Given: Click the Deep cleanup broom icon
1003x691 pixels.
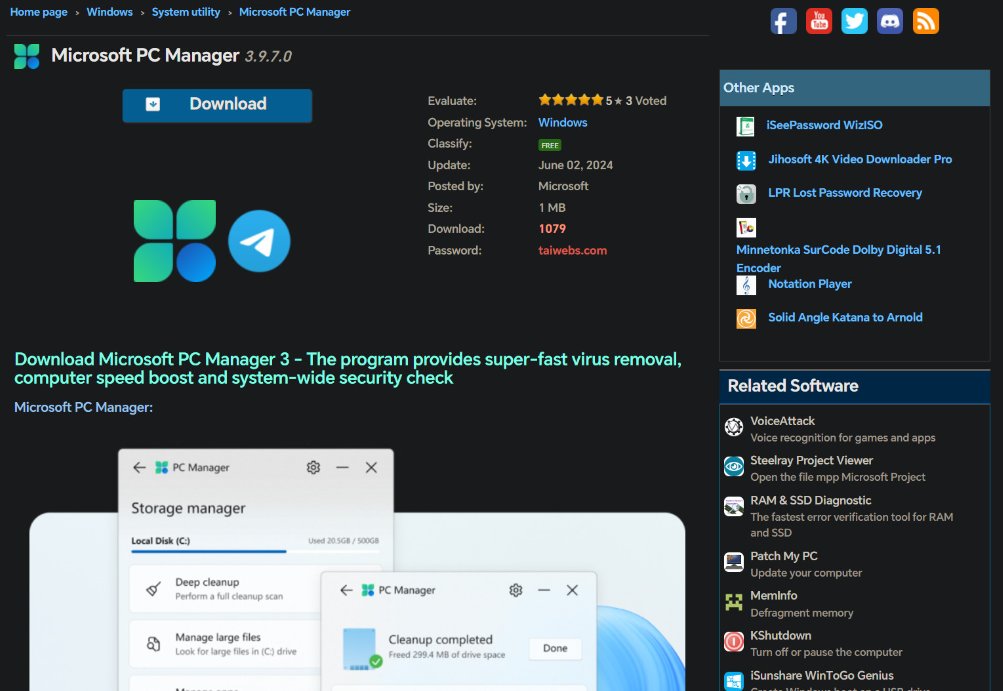Looking at the screenshot, I should pos(154,589).
